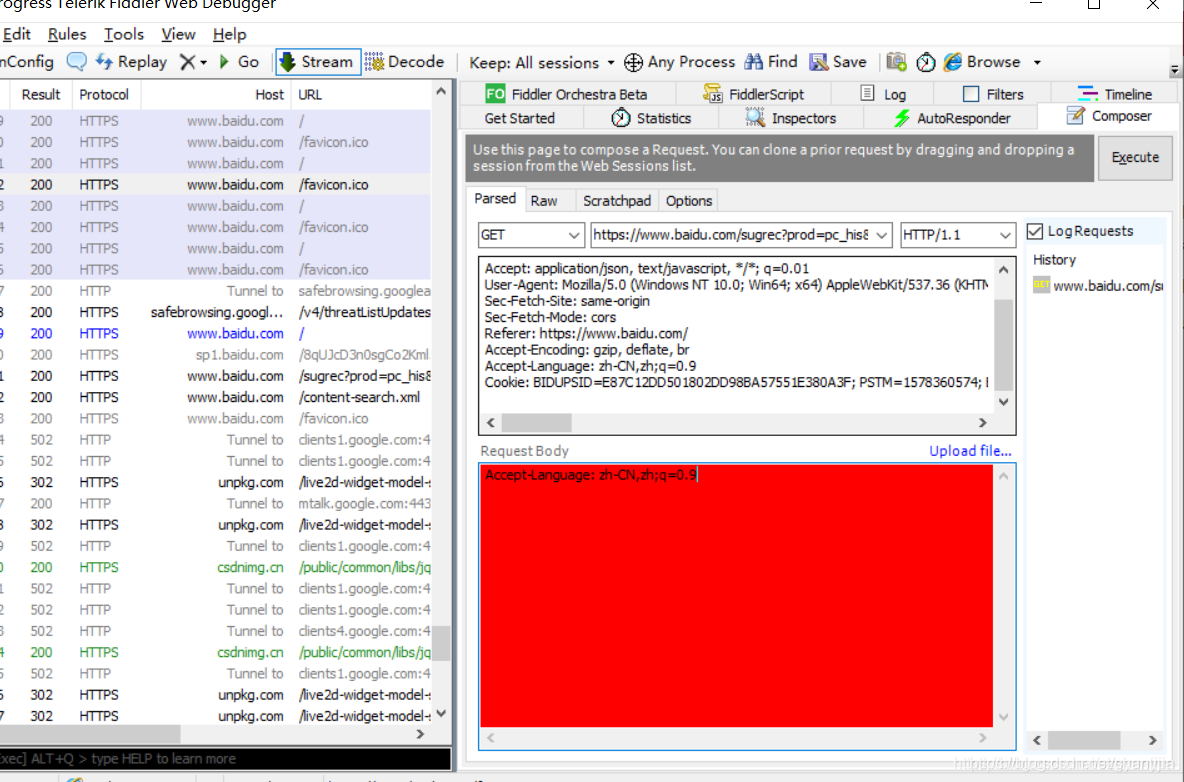The image size is (1184, 782).
Task: Open the View menu
Action: 178,34
